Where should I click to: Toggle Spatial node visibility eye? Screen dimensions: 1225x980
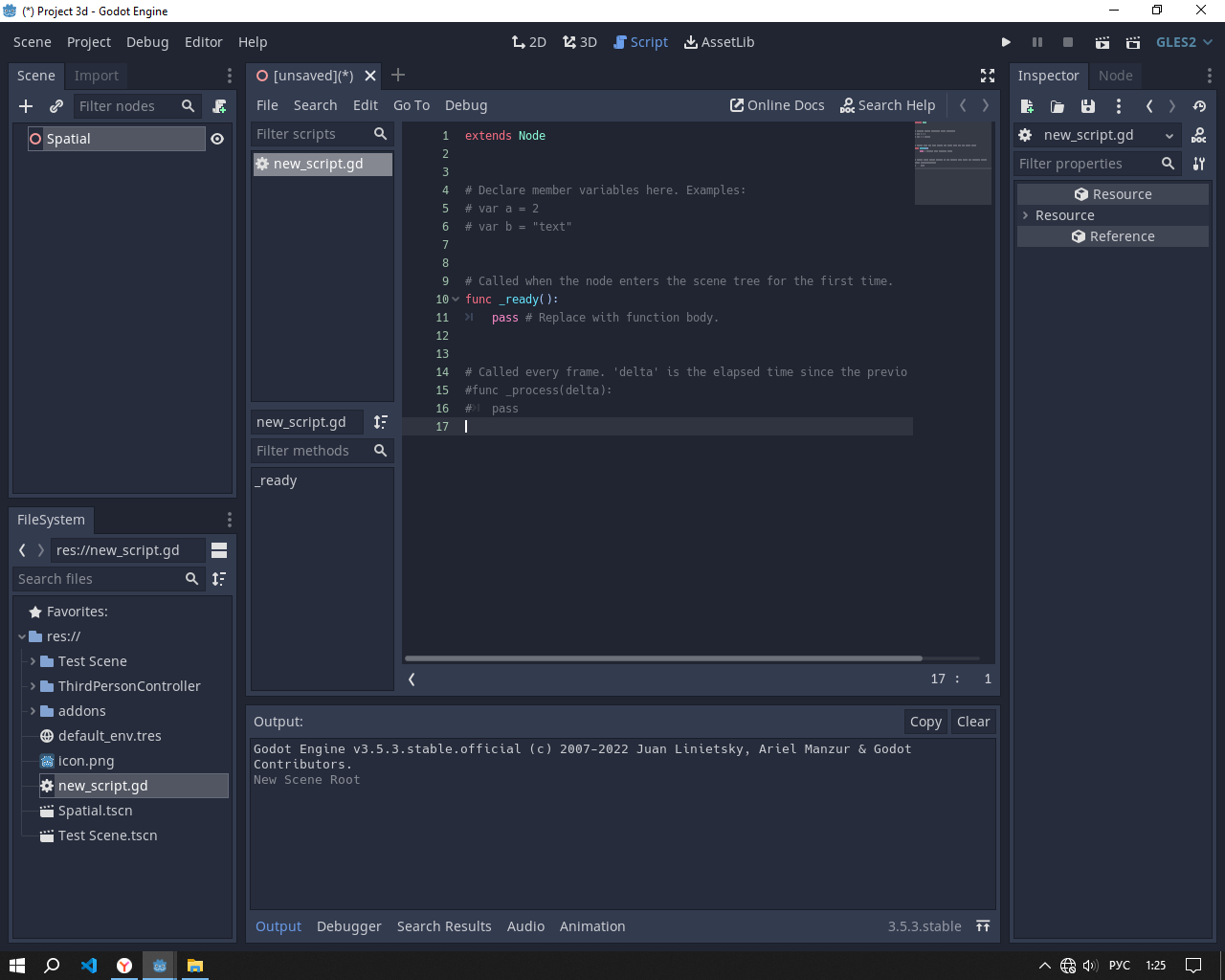(217, 139)
